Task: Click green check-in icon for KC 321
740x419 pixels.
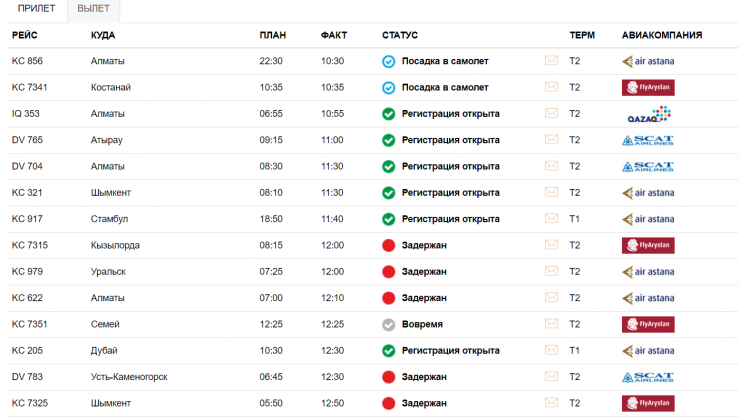Action: 389,193
